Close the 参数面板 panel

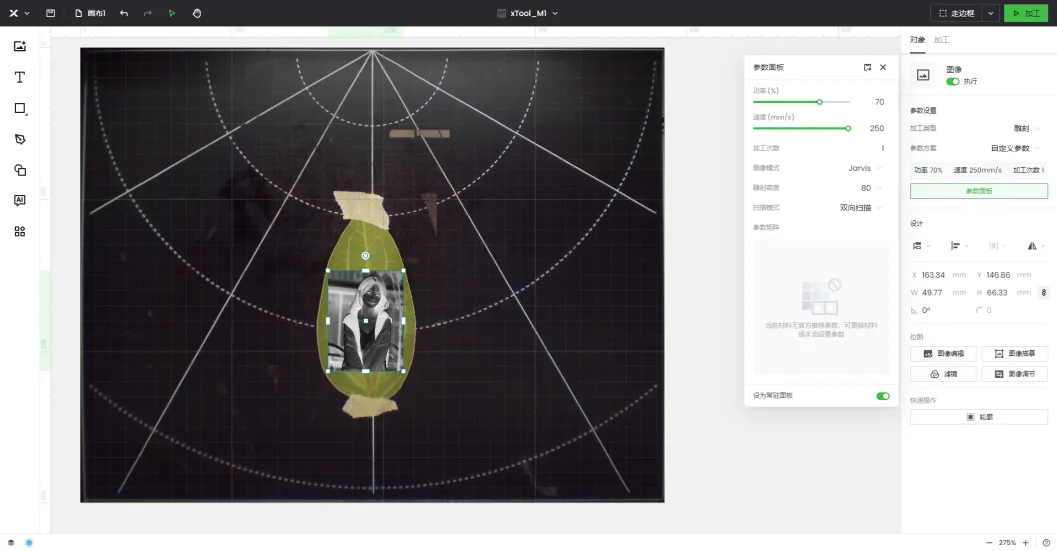pos(883,67)
